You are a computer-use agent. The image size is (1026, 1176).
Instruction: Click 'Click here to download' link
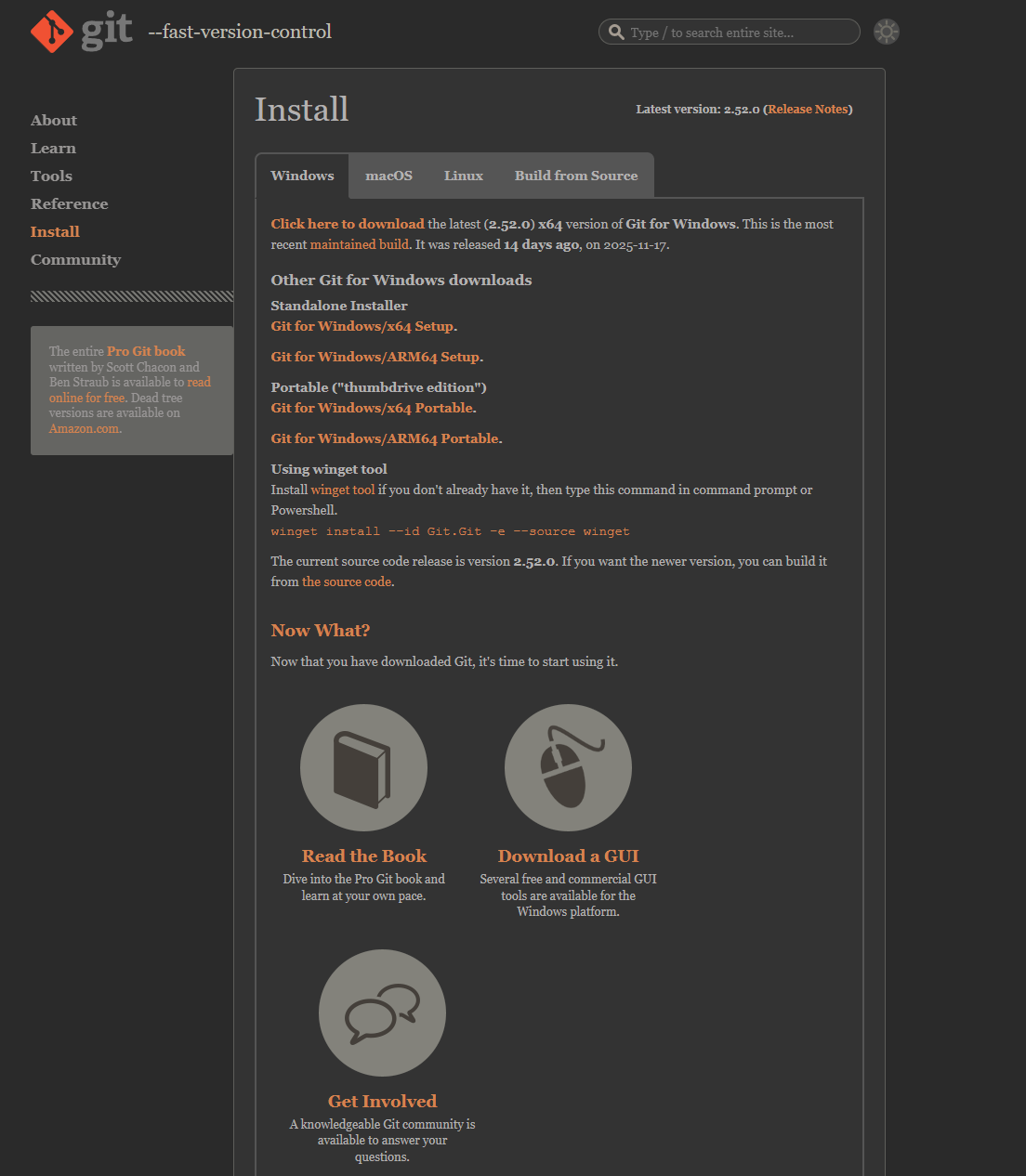(x=348, y=224)
